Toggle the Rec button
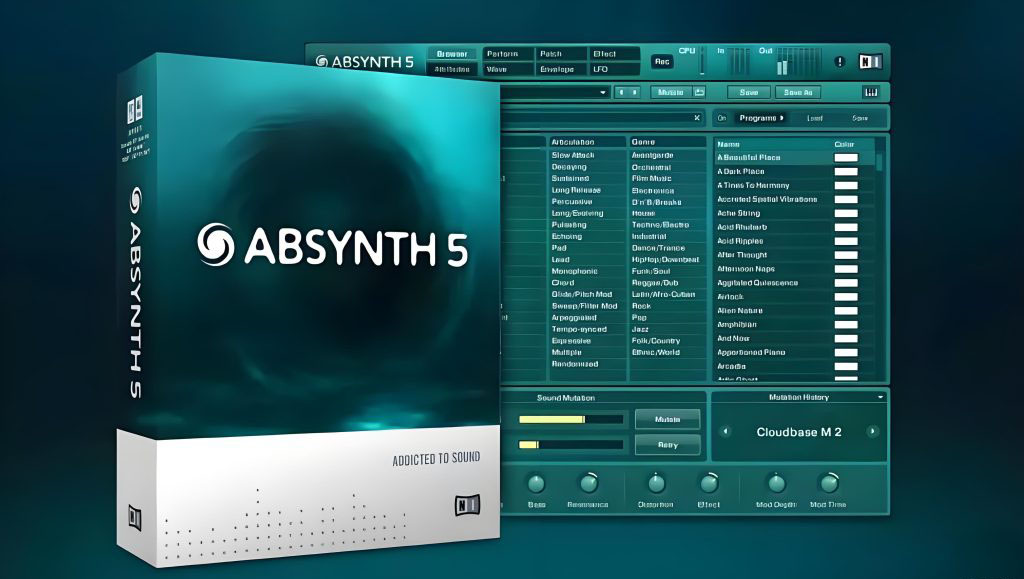This screenshot has width=1024, height=579. click(x=662, y=61)
